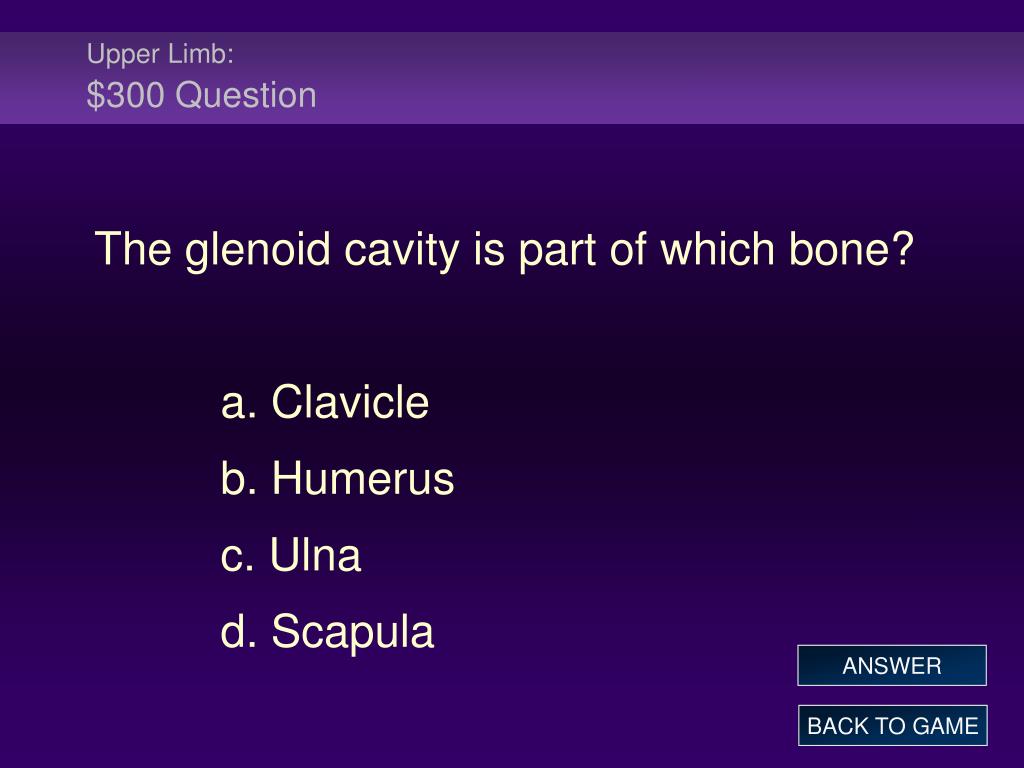Click the 'Upper Limb:' category label
The image size is (1024, 768).
coord(160,54)
